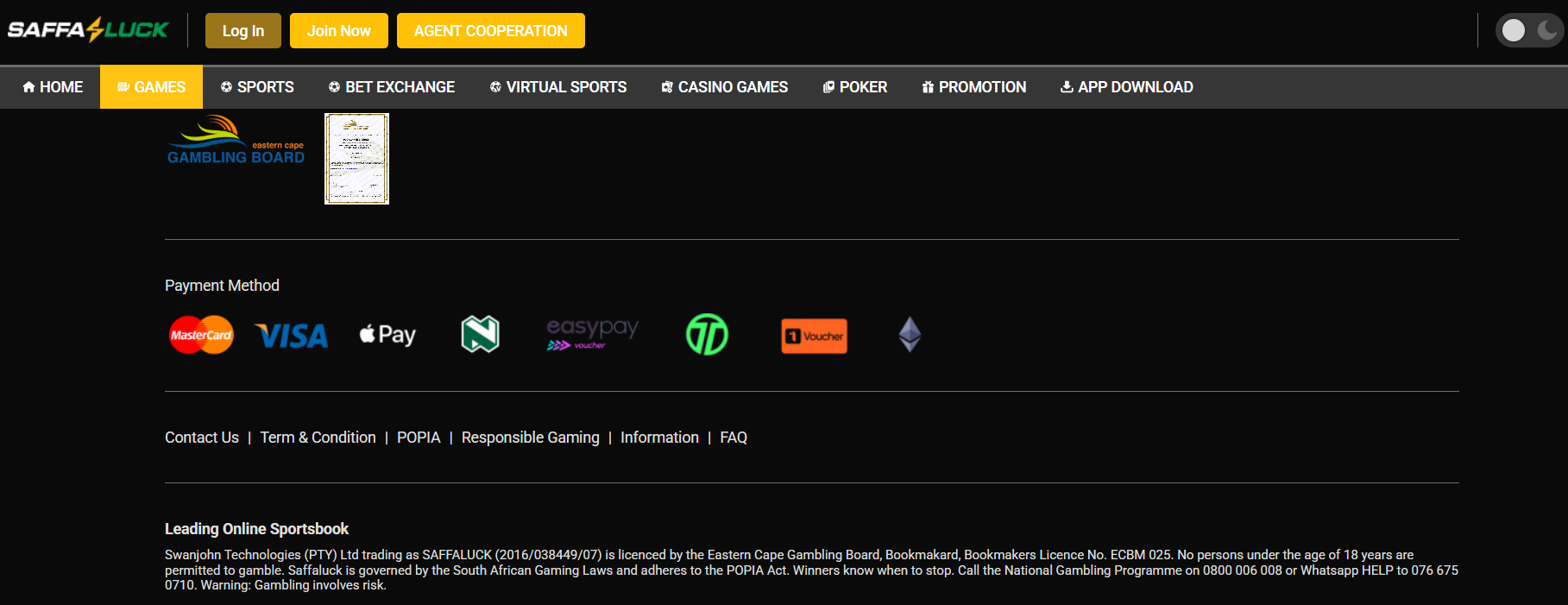This screenshot has height=605, width=1568.
Task: Select the Ethereum diamond icon
Action: click(910, 335)
